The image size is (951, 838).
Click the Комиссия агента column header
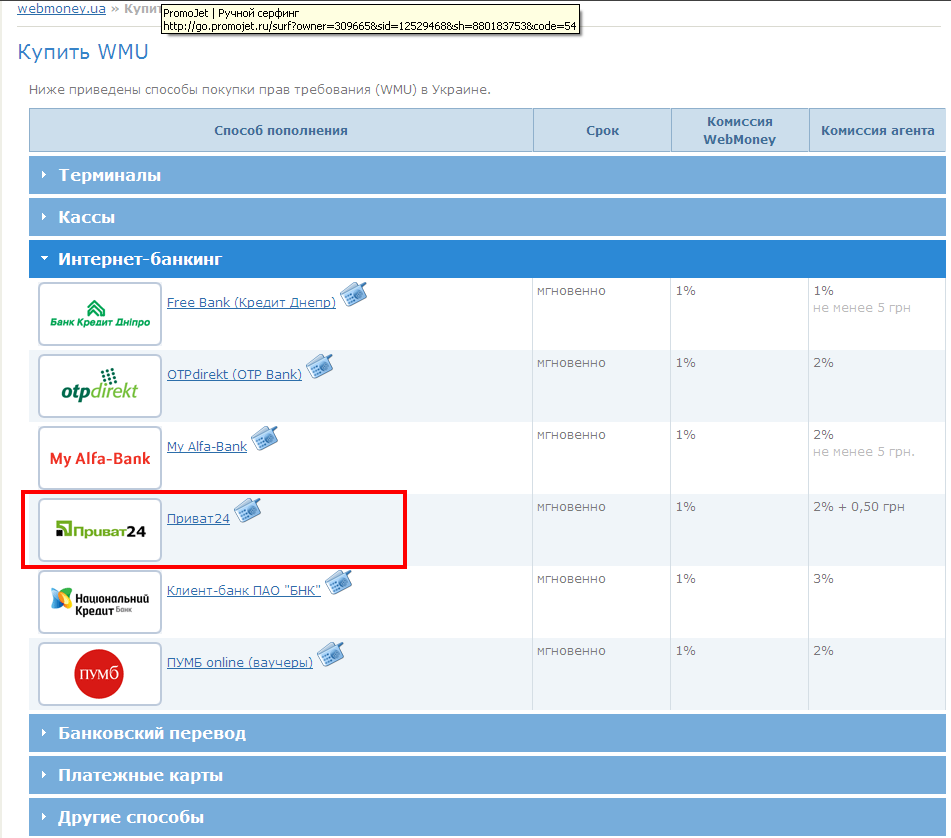click(x=878, y=130)
